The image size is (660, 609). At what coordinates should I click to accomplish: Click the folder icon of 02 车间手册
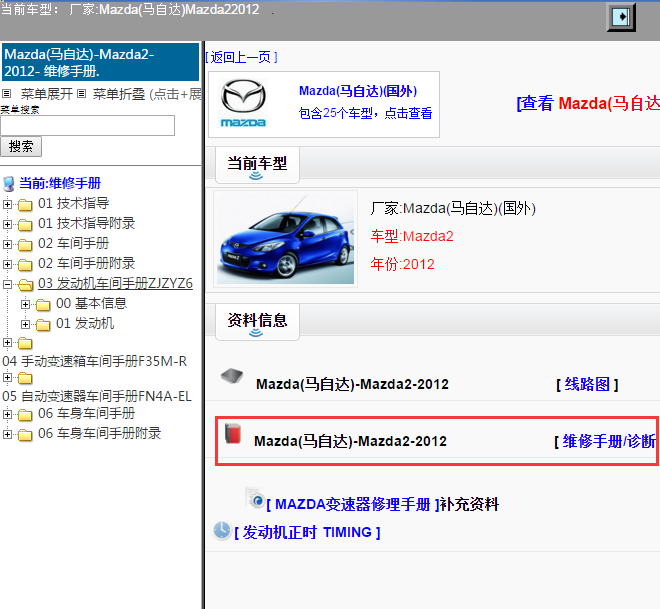25,245
